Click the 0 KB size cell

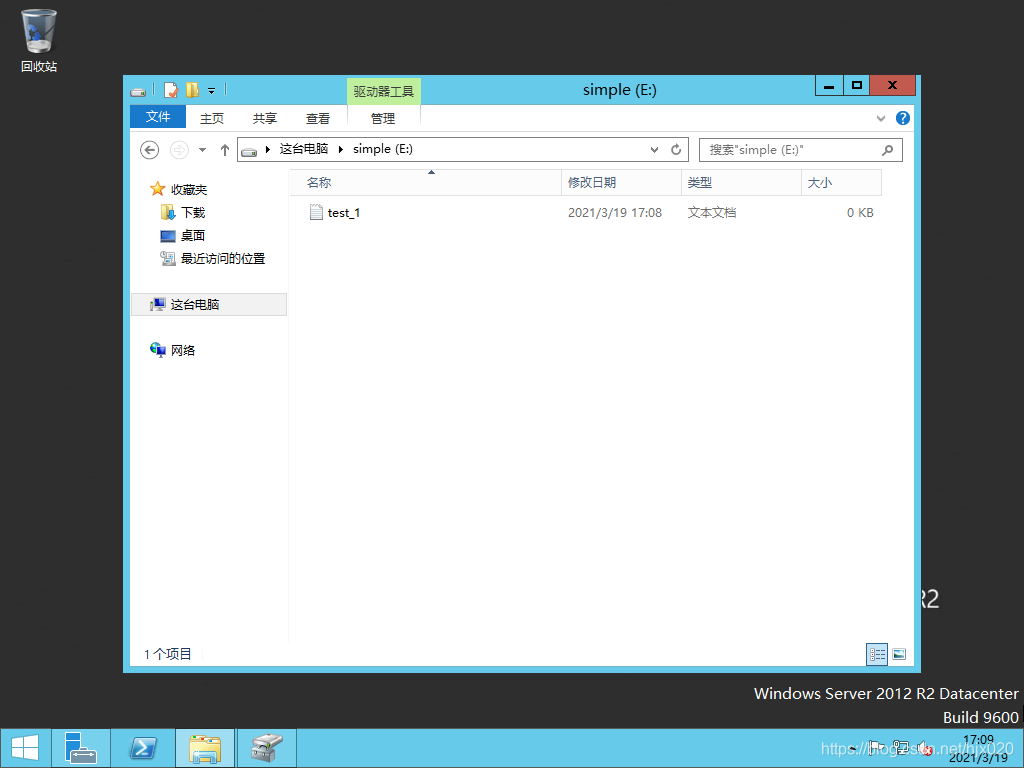(859, 213)
